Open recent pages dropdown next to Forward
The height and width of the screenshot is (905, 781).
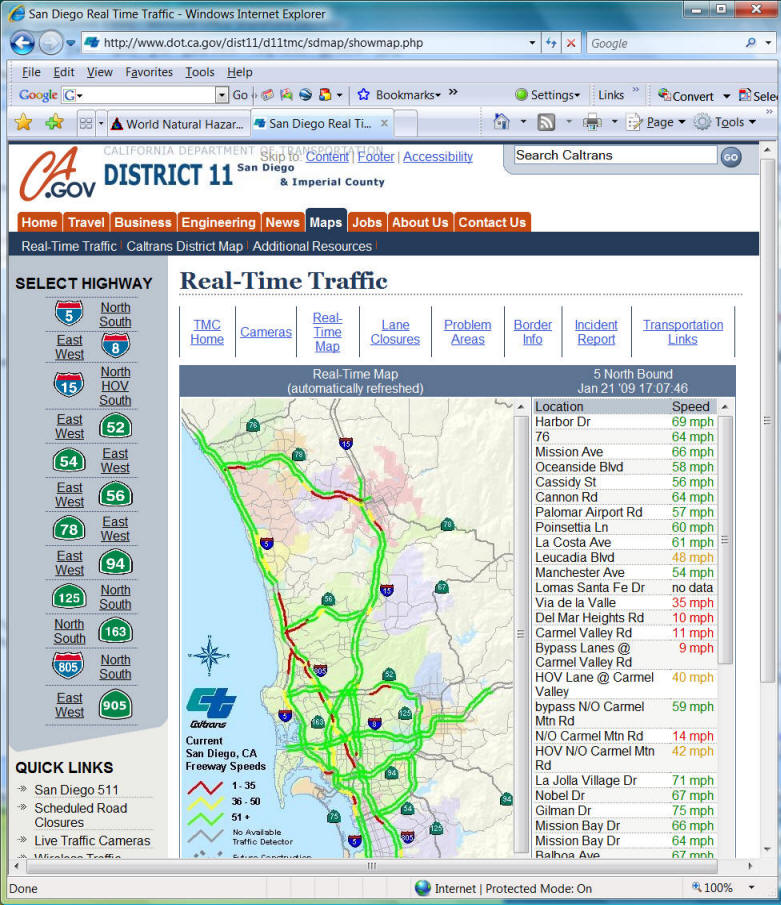[70, 43]
